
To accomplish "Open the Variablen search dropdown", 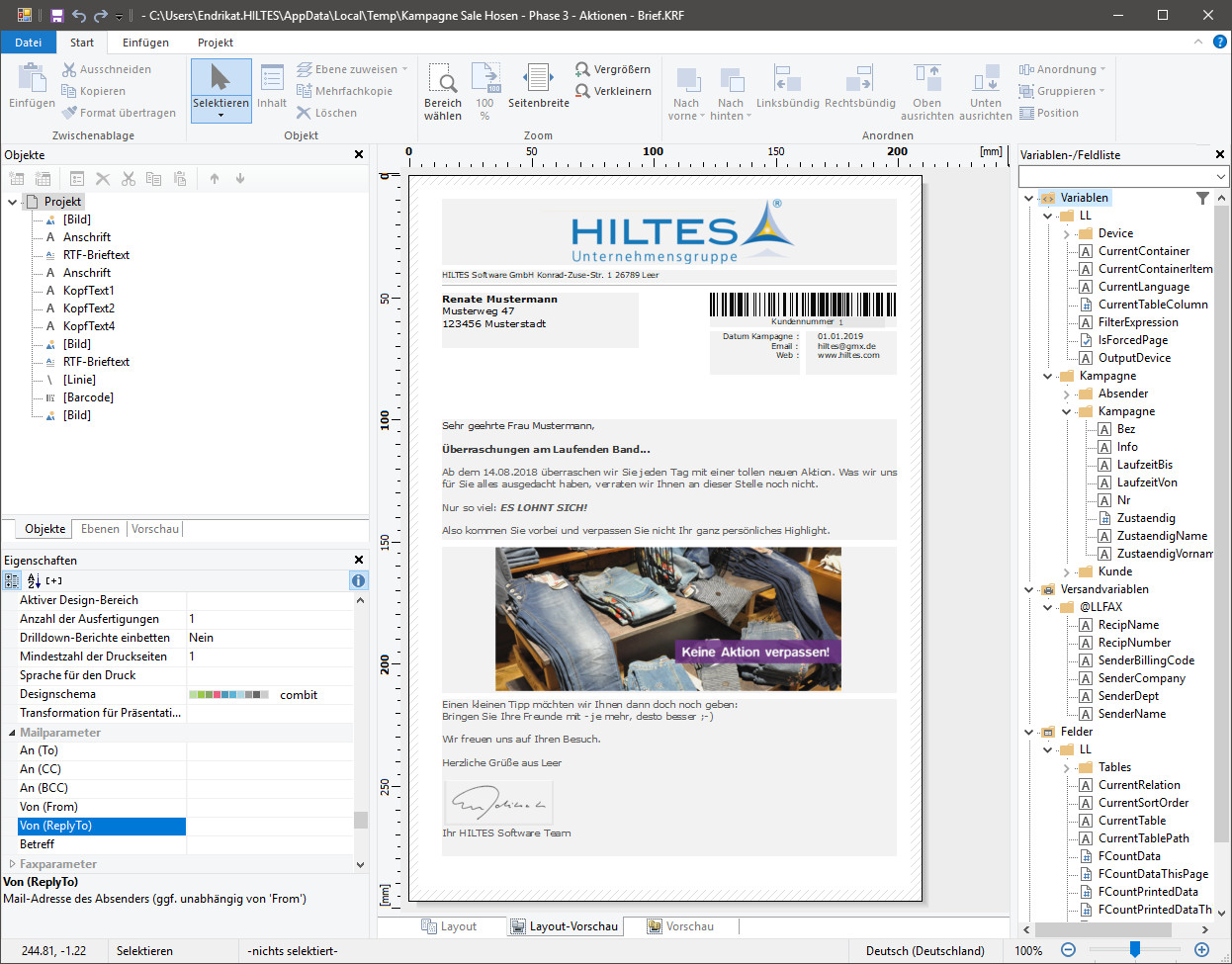I will point(1220,177).
